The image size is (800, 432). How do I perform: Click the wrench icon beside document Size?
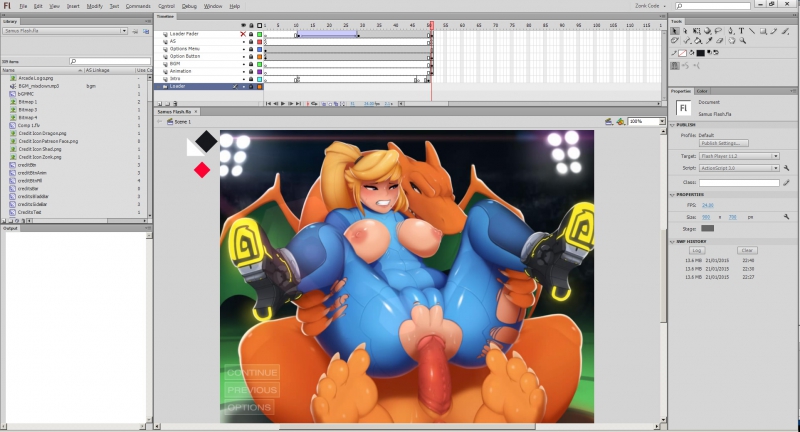(x=786, y=217)
